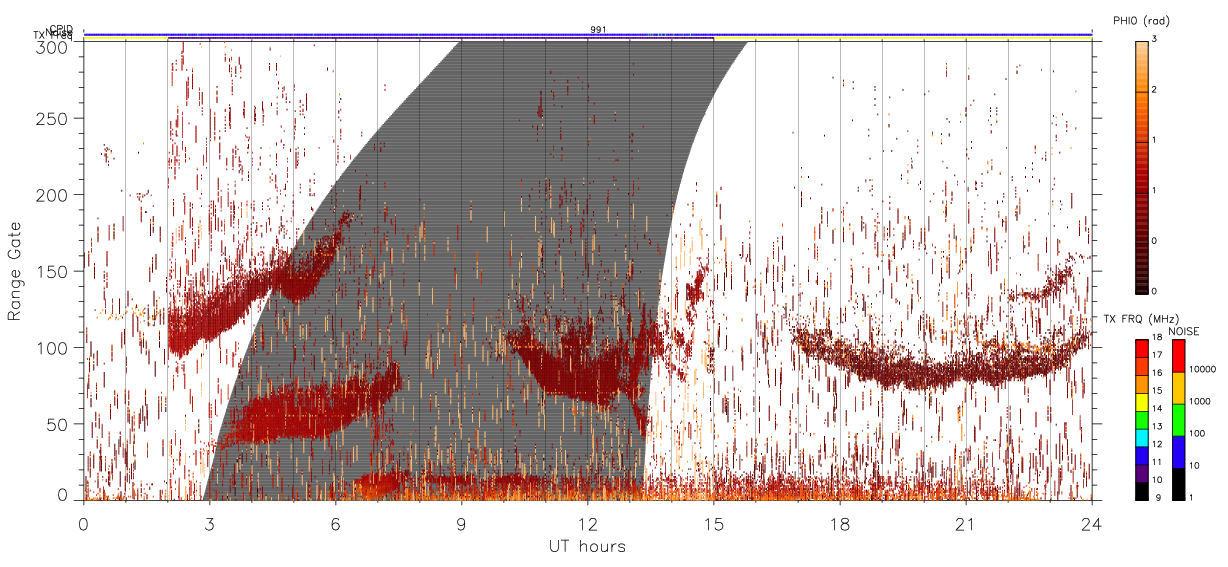Click the x-axis tick label '15'
This screenshot has height=567, width=1228.
[713, 523]
